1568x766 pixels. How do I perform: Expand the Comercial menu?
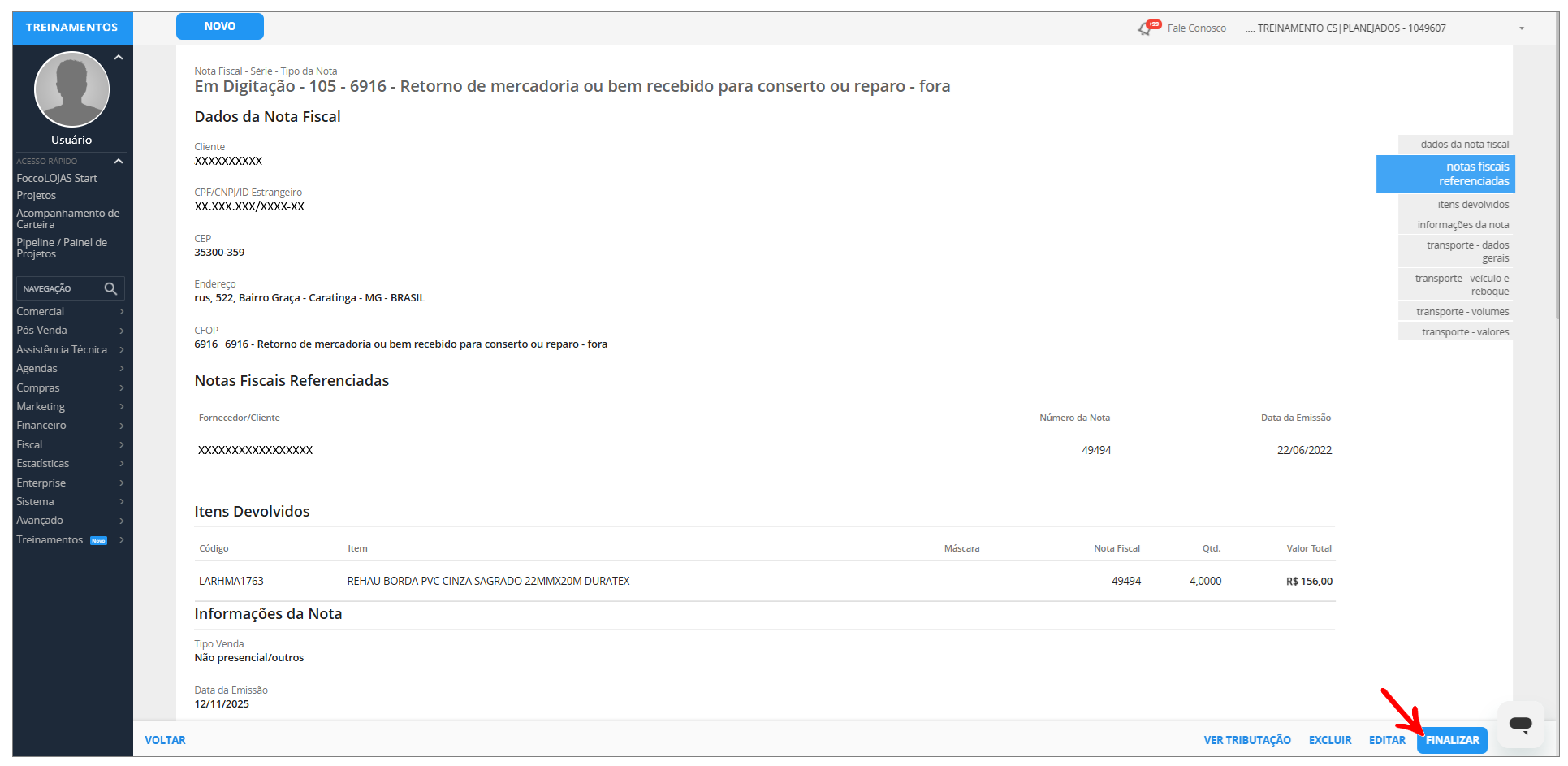[x=70, y=311]
